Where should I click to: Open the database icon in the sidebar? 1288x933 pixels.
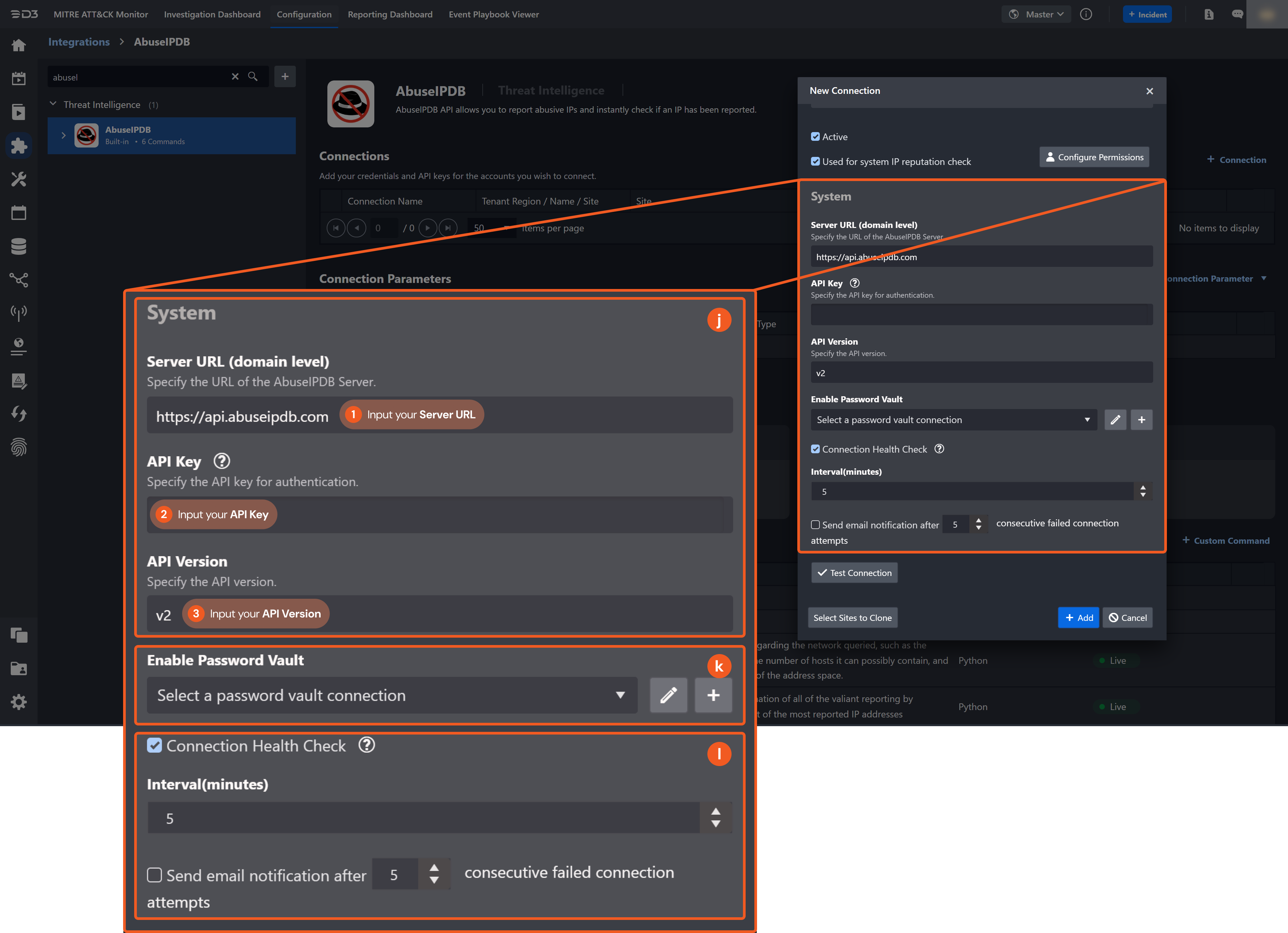pyautogui.click(x=19, y=246)
